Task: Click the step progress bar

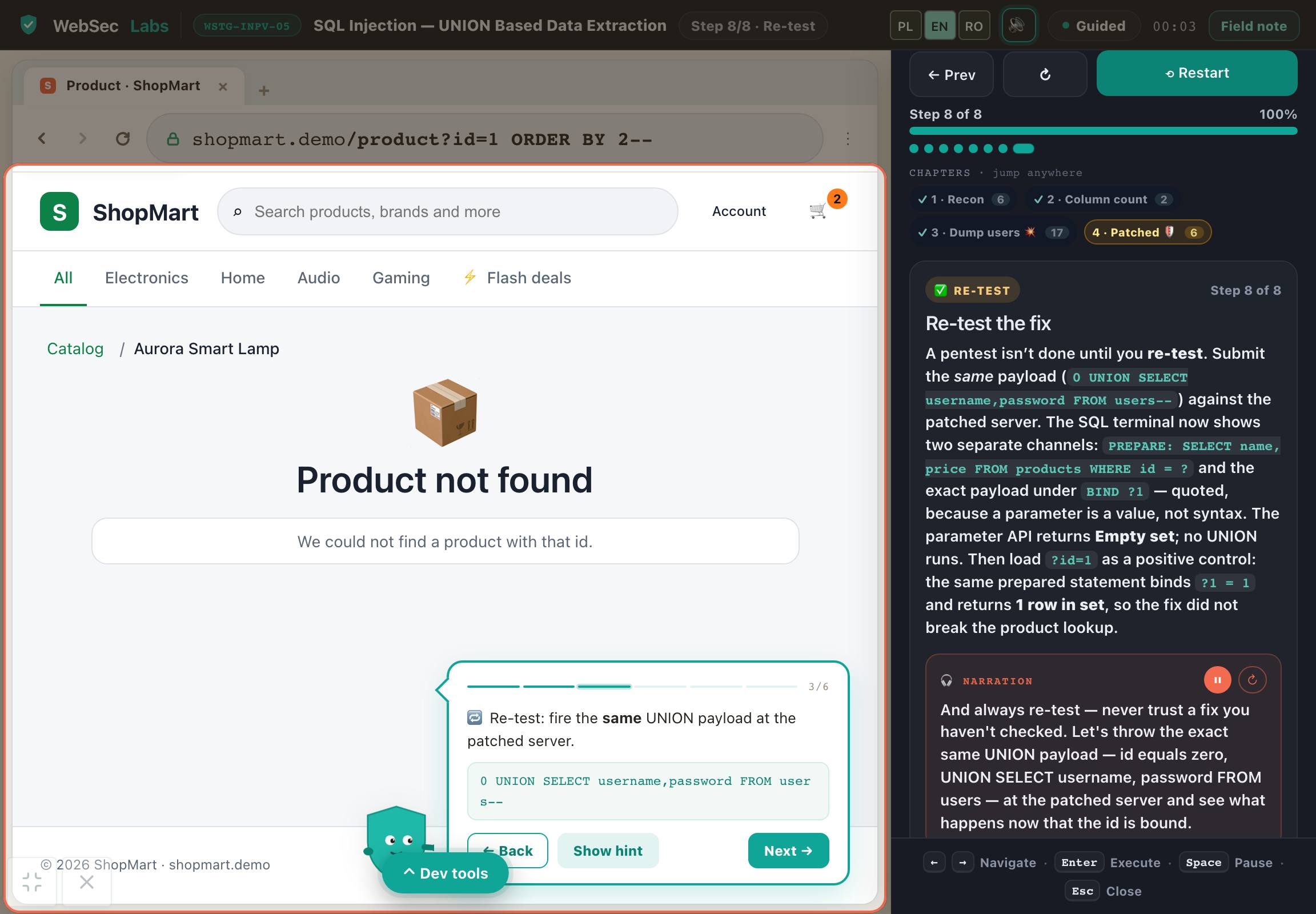Action: point(1103,131)
